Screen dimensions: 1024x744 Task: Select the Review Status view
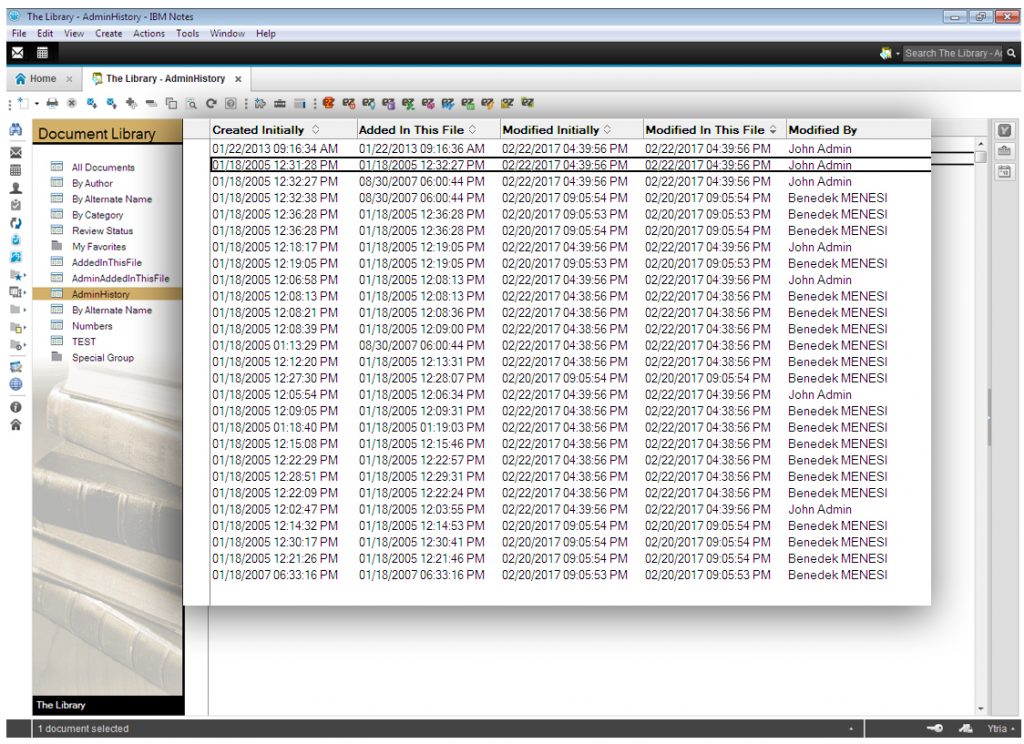coord(102,231)
